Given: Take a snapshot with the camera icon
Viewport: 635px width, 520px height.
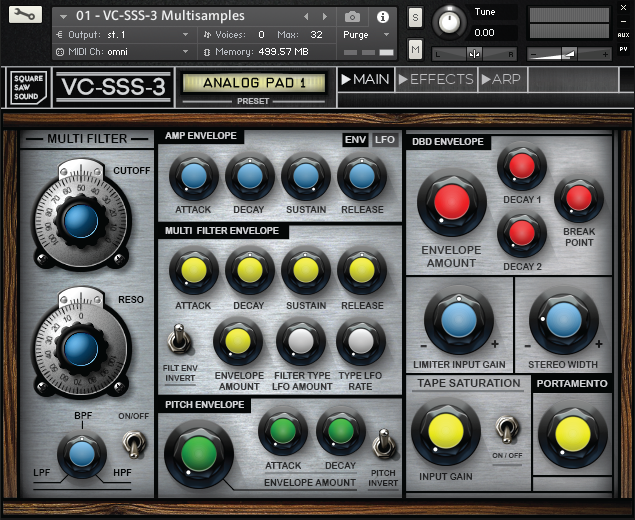Looking at the screenshot, I should coord(352,17).
